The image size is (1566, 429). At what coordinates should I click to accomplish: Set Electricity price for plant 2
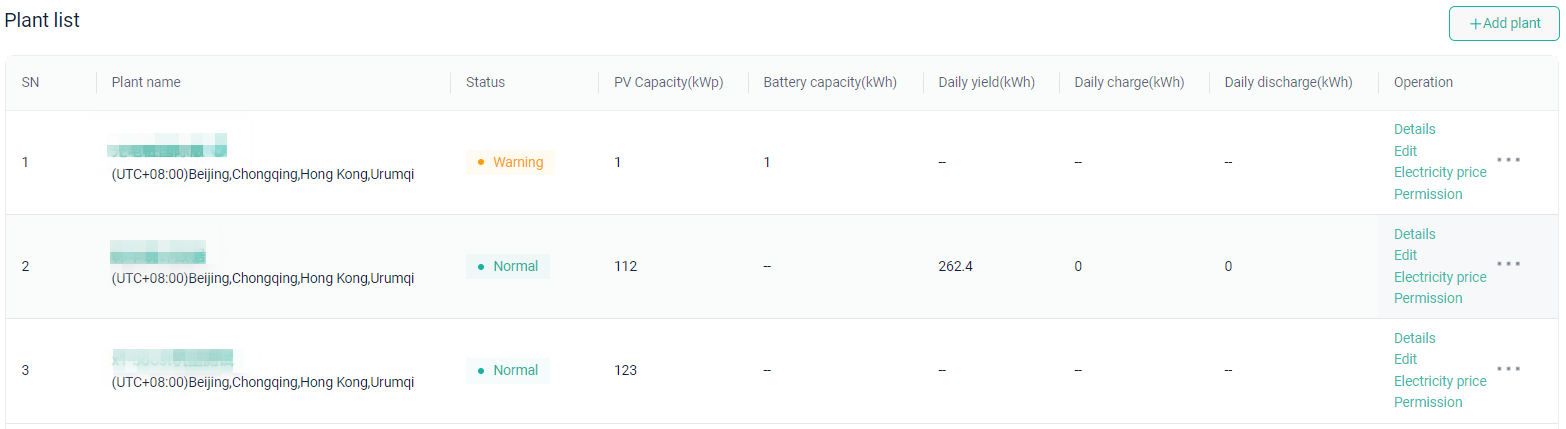click(1440, 277)
